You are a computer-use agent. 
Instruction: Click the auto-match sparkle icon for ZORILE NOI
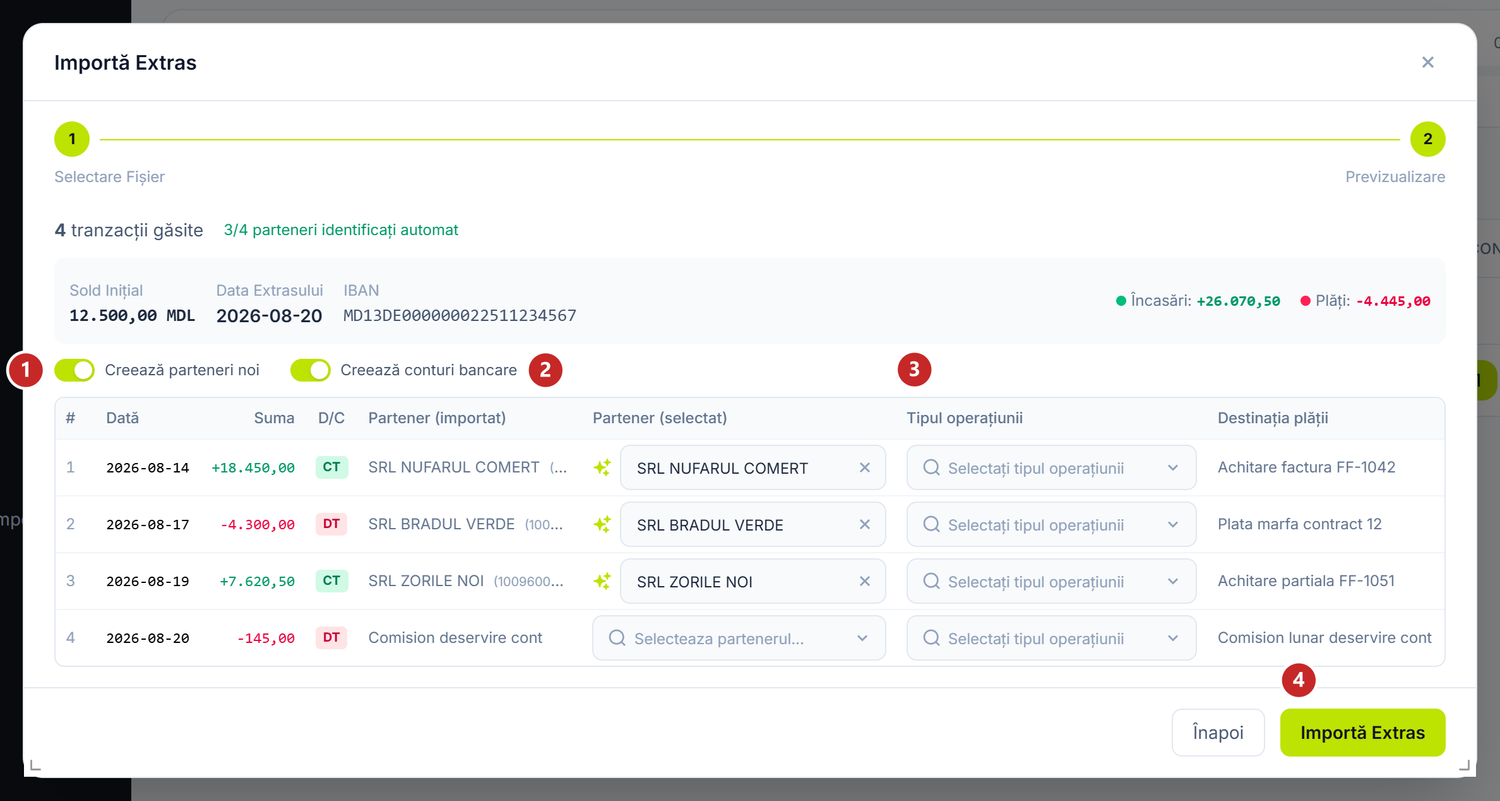(602, 581)
